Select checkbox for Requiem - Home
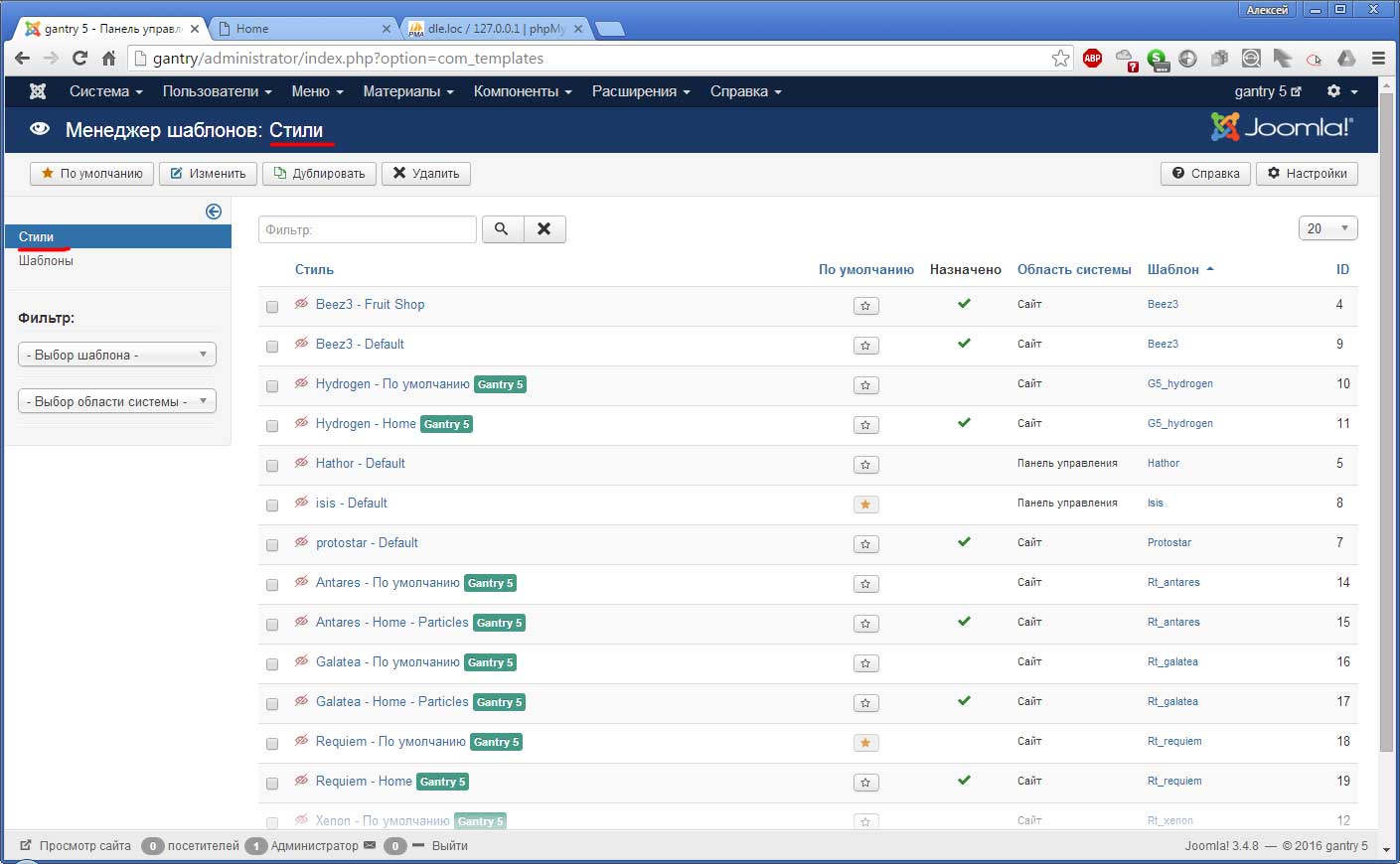This screenshot has width=1400, height=864. [x=272, y=784]
